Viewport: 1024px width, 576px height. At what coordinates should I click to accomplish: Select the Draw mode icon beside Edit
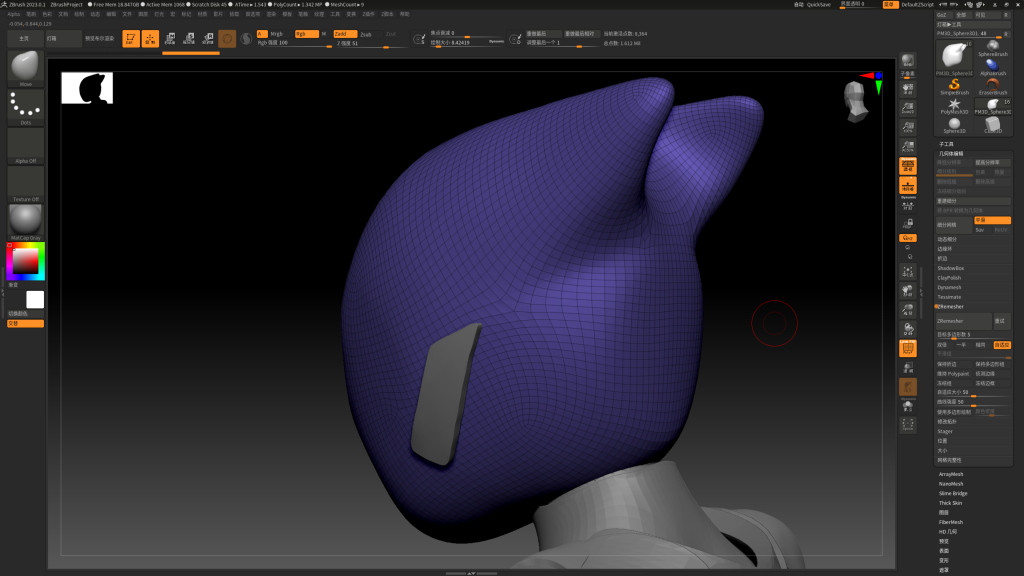tap(150, 38)
